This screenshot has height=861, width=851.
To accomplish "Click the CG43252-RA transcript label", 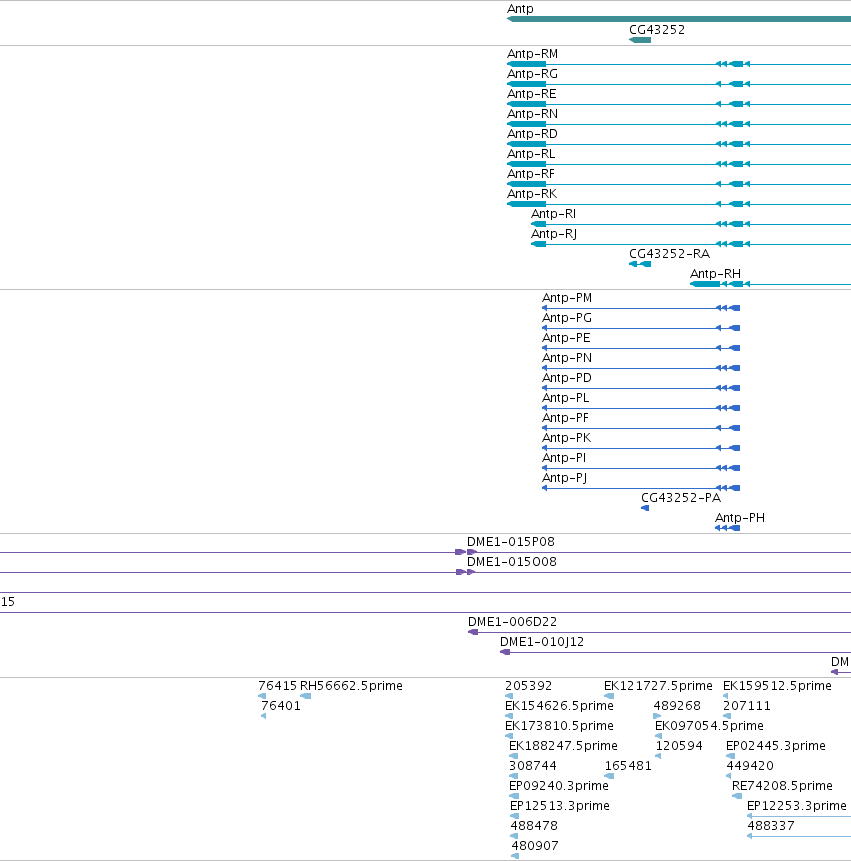I will (669, 254).
